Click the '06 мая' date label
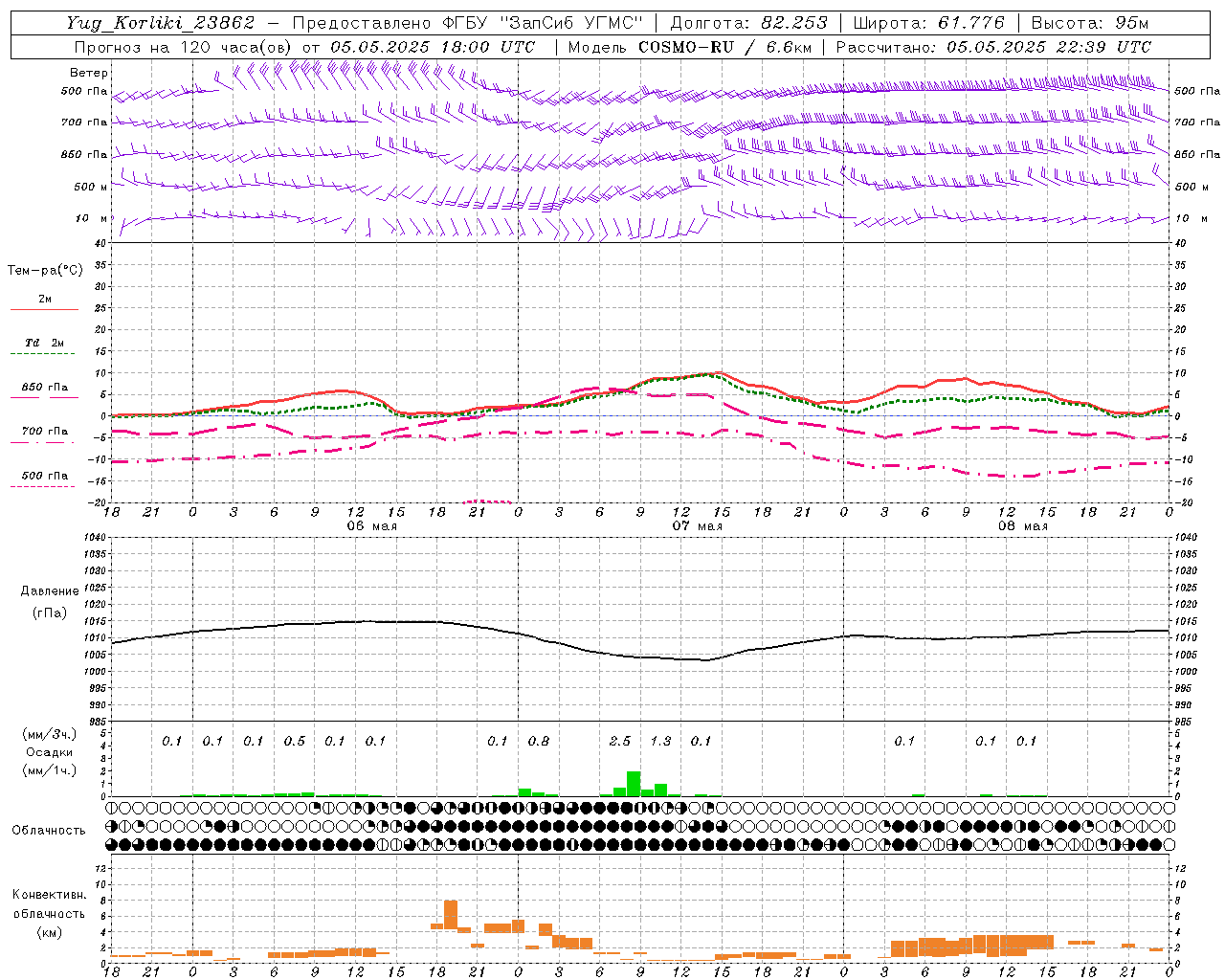Screen dimensions: 1225x980 click(x=371, y=526)
